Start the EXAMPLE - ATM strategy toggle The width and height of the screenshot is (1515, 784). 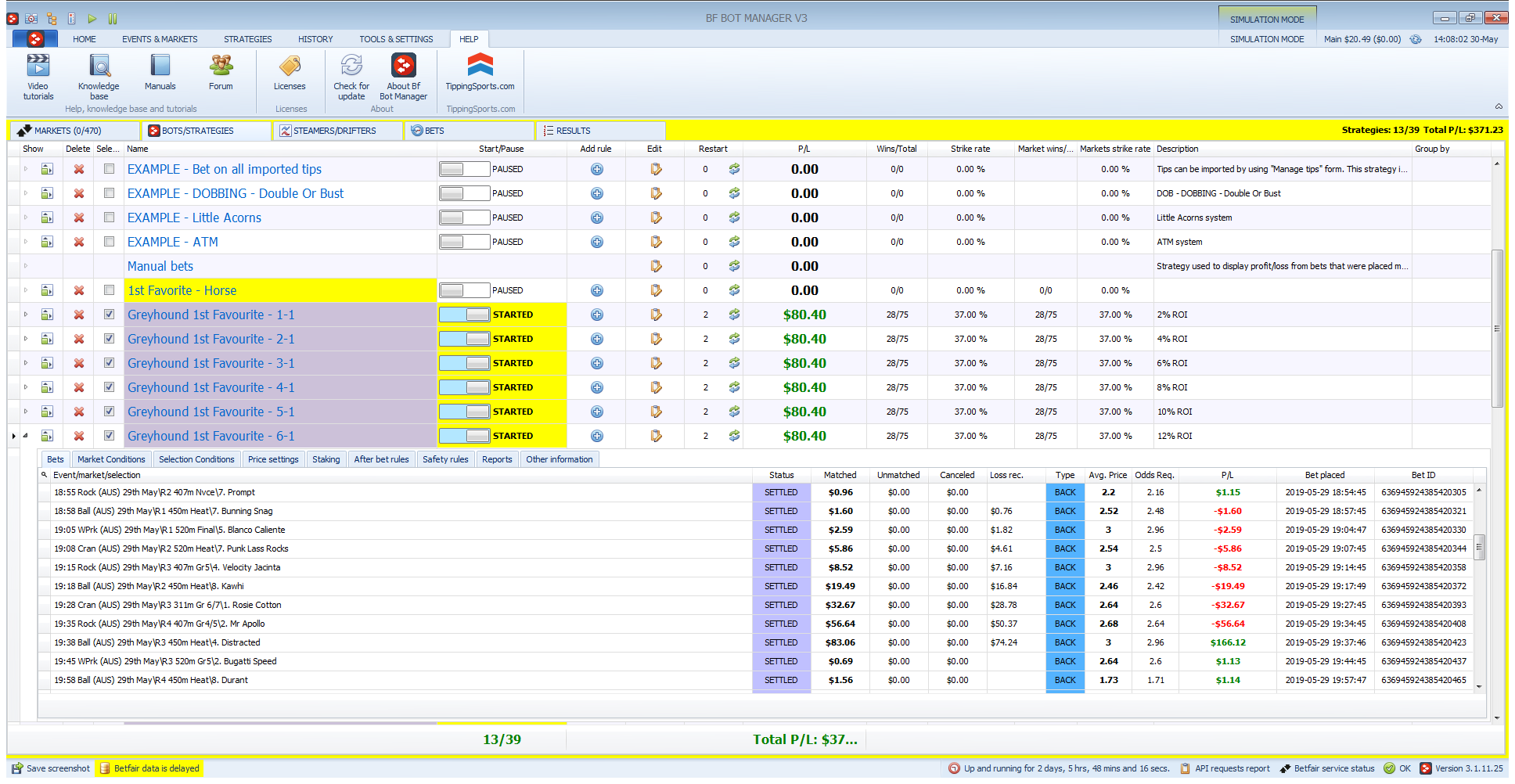coord(464,242)
